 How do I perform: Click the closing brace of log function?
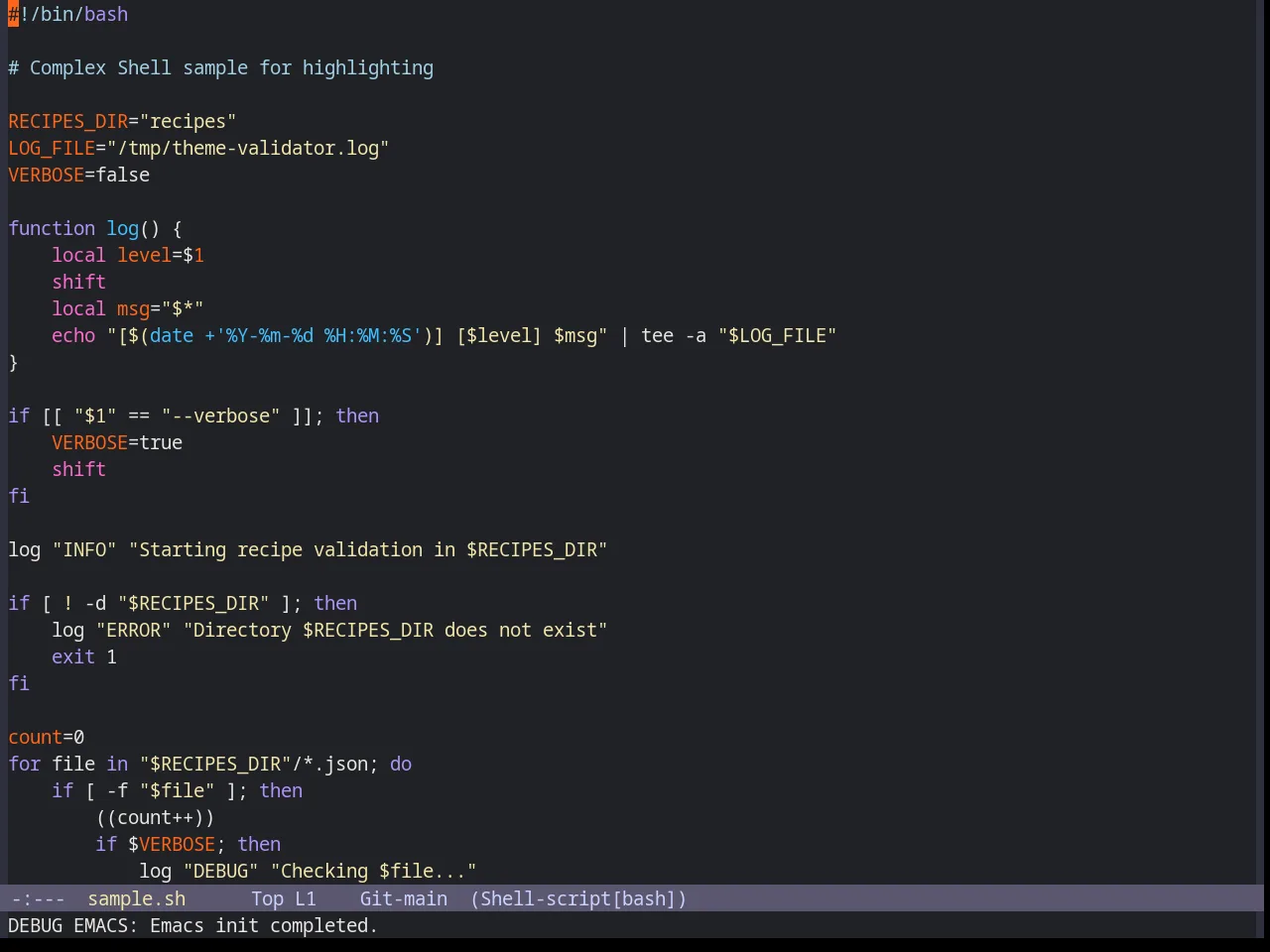click(13, 363)
